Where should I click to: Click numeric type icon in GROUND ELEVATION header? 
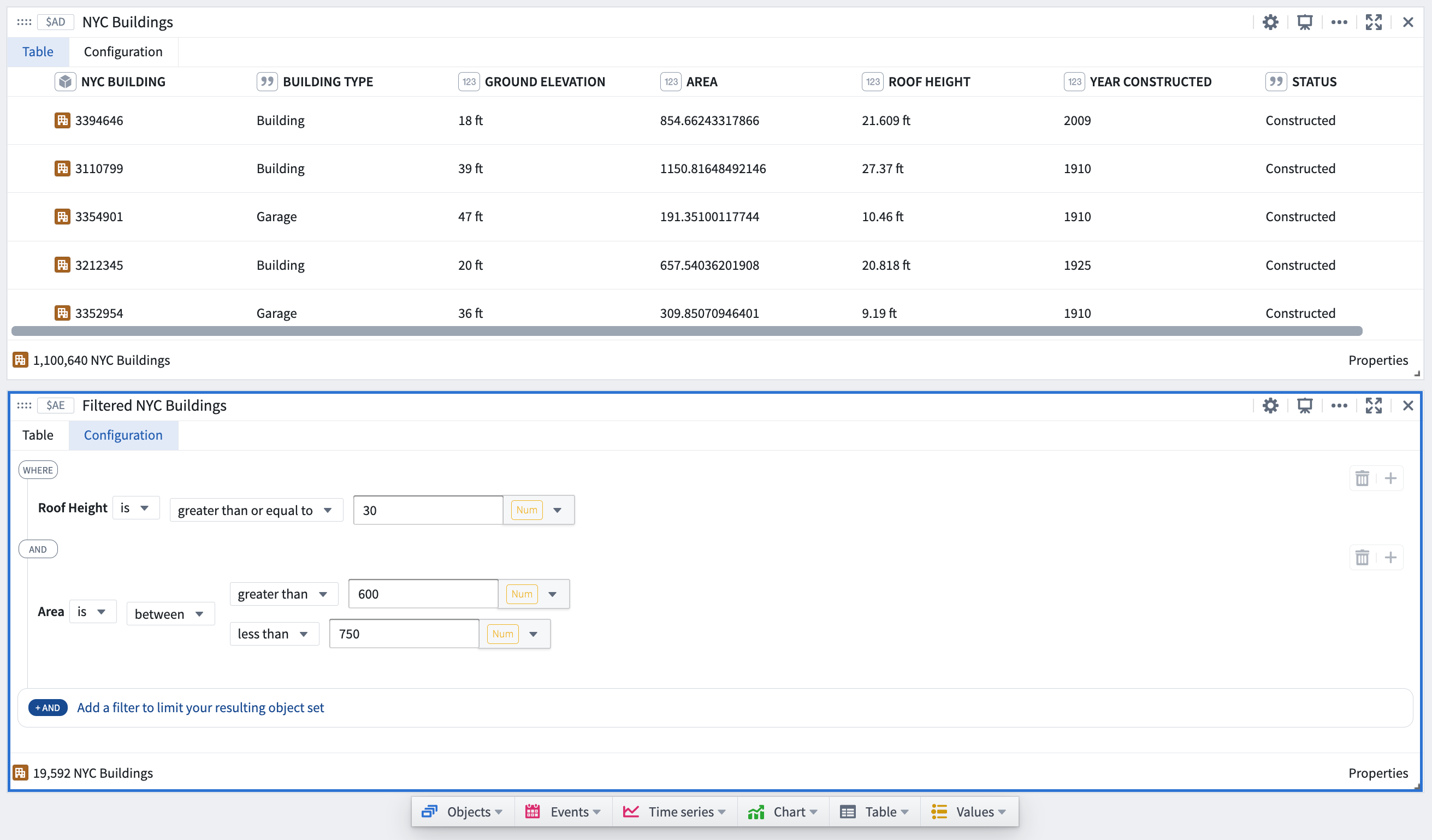[469, 82]
